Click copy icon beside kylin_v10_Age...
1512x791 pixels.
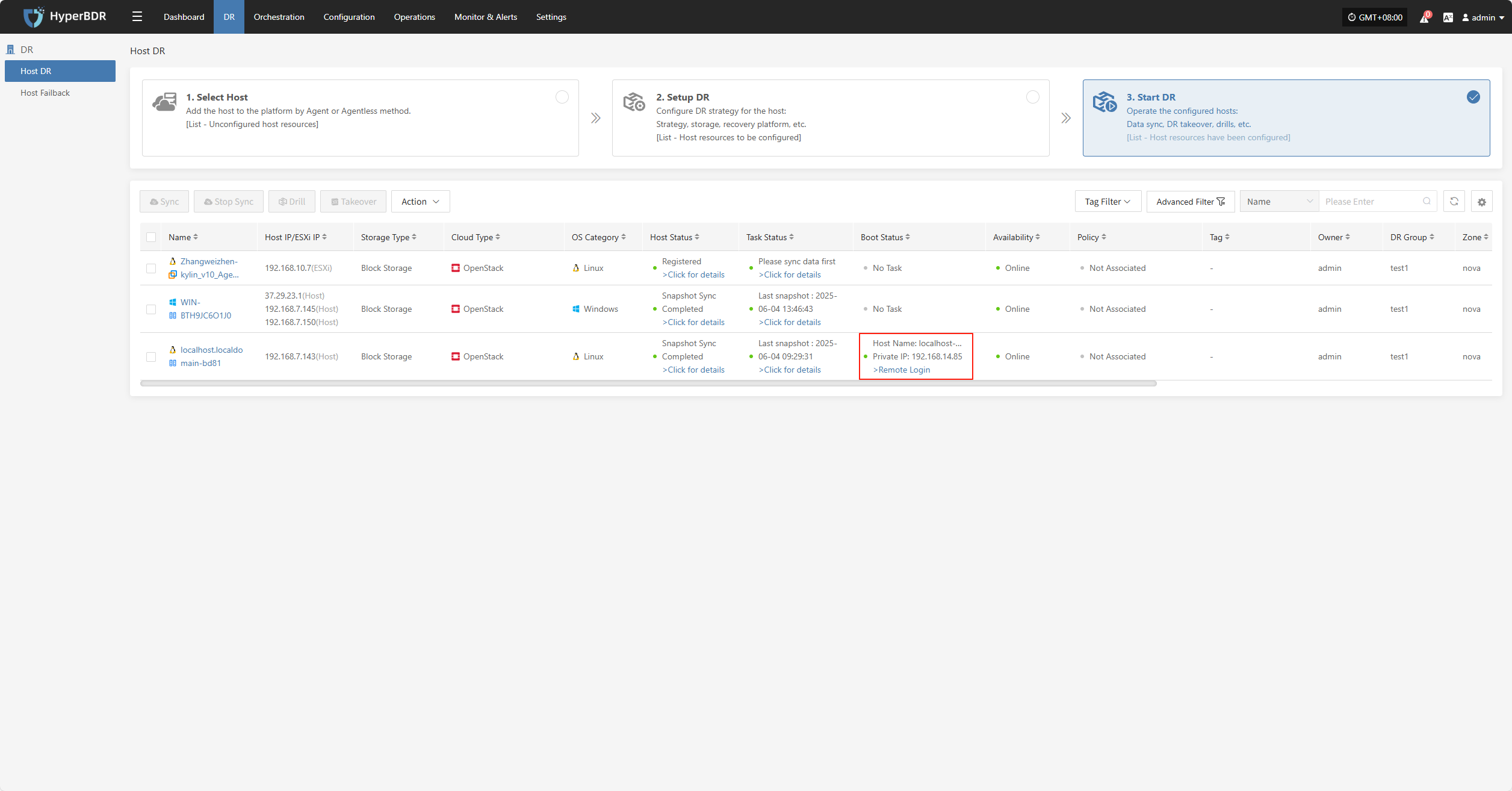click(173, 275)
